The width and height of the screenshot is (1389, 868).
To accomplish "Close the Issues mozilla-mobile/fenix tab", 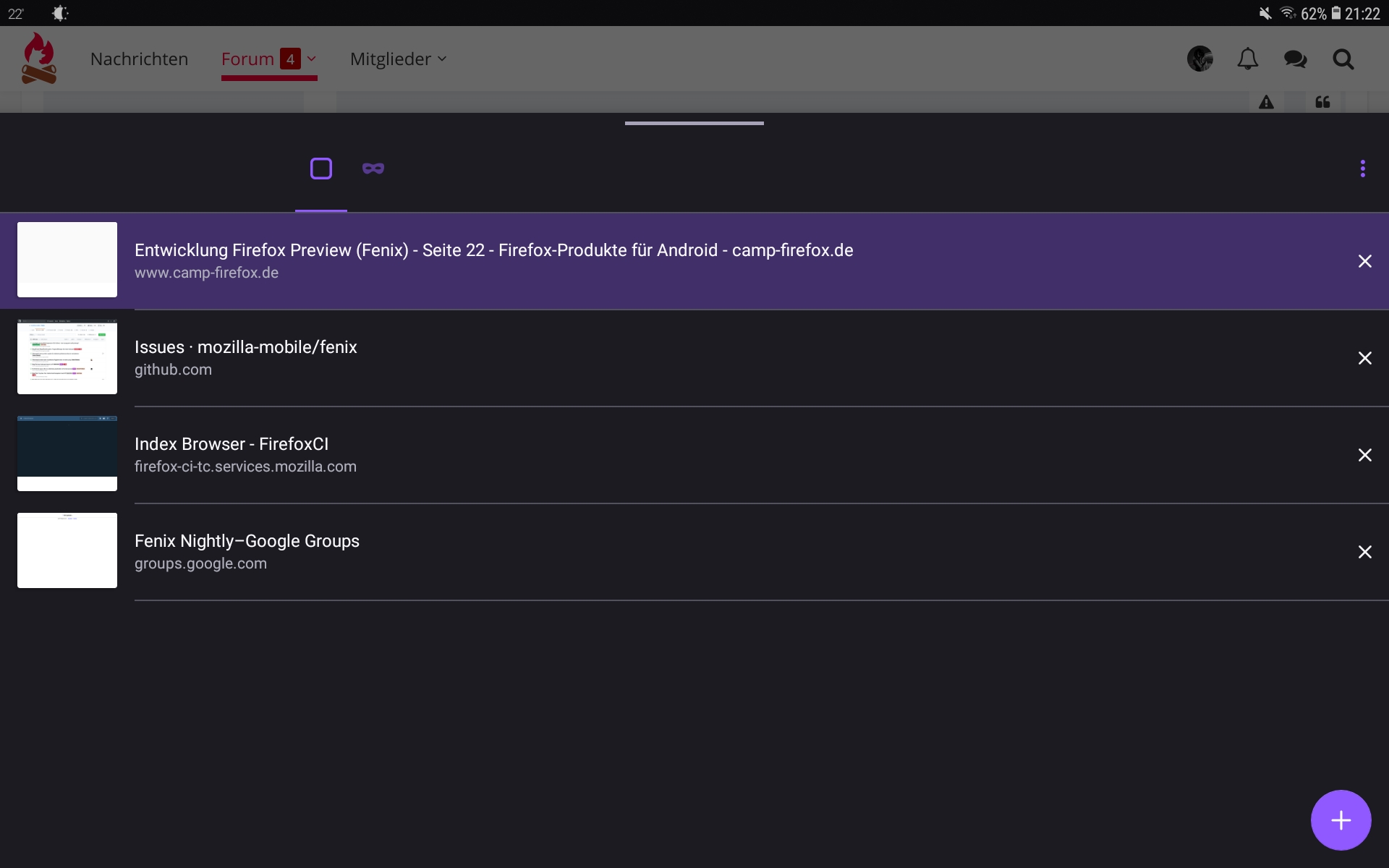I will point(1364,358).
